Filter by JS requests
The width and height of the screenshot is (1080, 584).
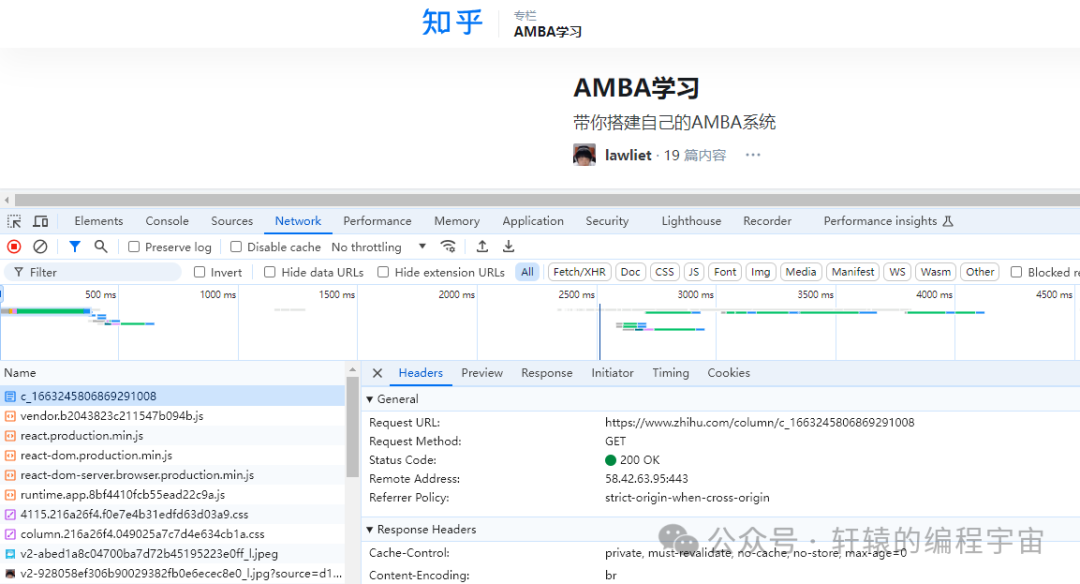click(694, 272)
